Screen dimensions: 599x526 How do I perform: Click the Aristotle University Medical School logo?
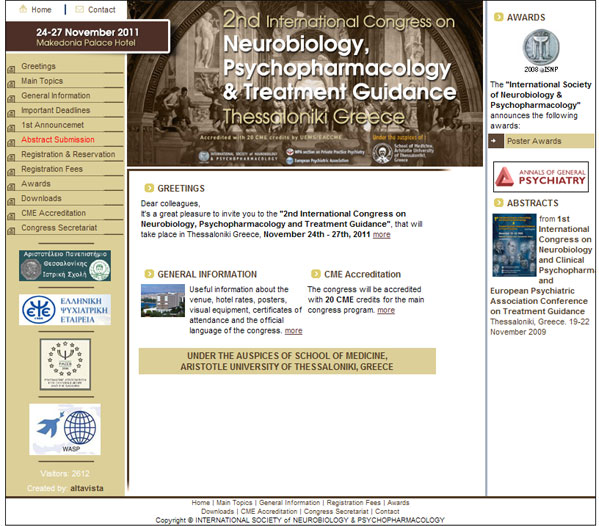point(65,265)
